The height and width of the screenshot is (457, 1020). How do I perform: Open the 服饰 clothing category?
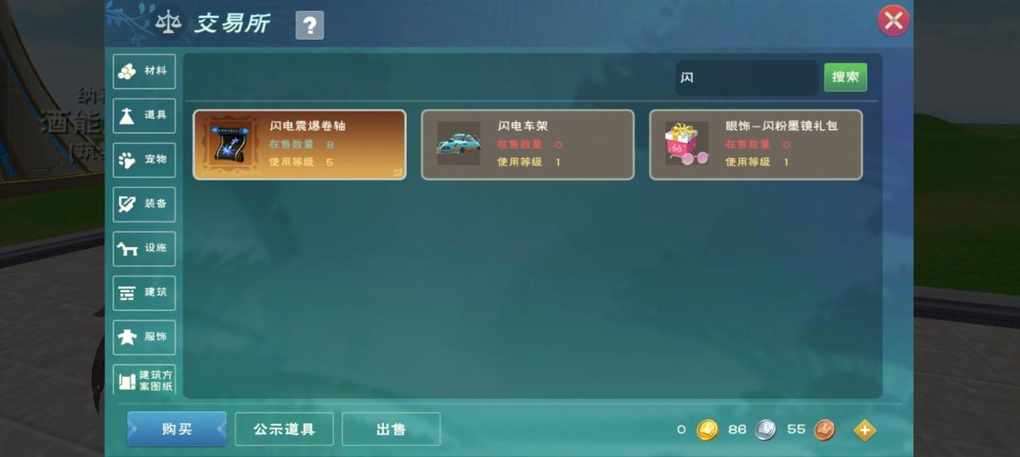[144, 337]
